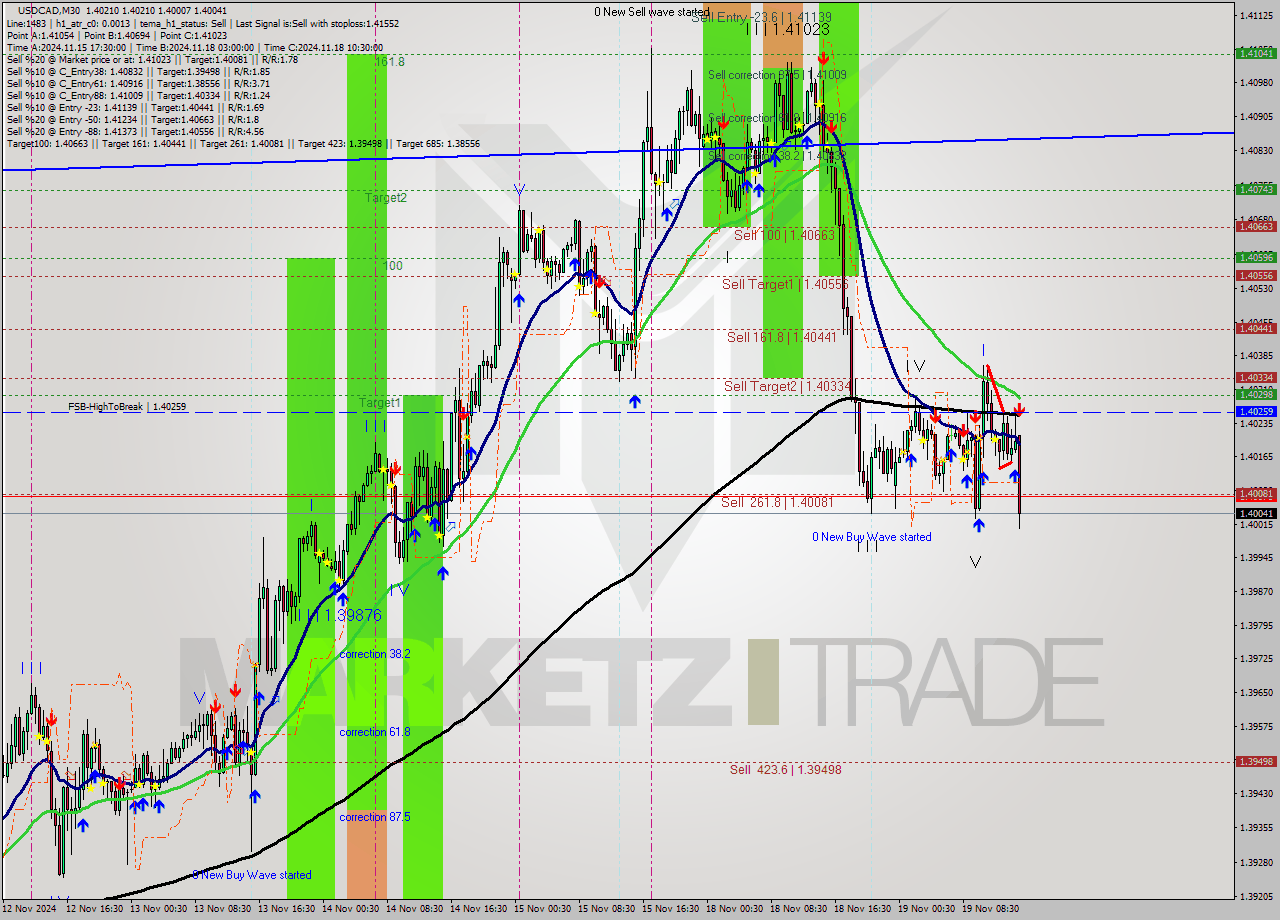This screenshot has width=1280, height=920.
Task: Click the '13 Nov 08:30' time axis label
Action: [225, 909]
